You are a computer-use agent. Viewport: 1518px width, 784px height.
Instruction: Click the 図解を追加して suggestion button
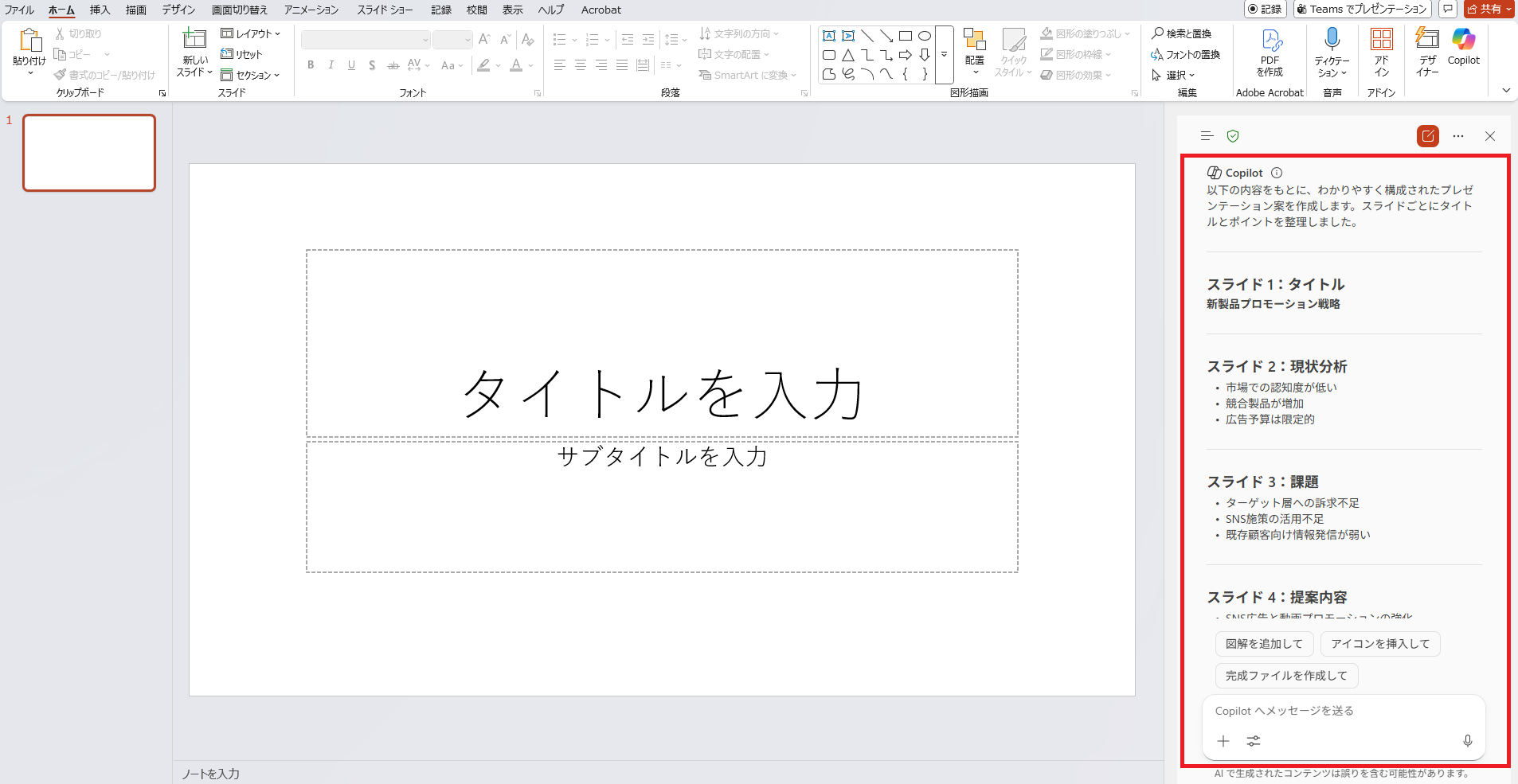1264,644
